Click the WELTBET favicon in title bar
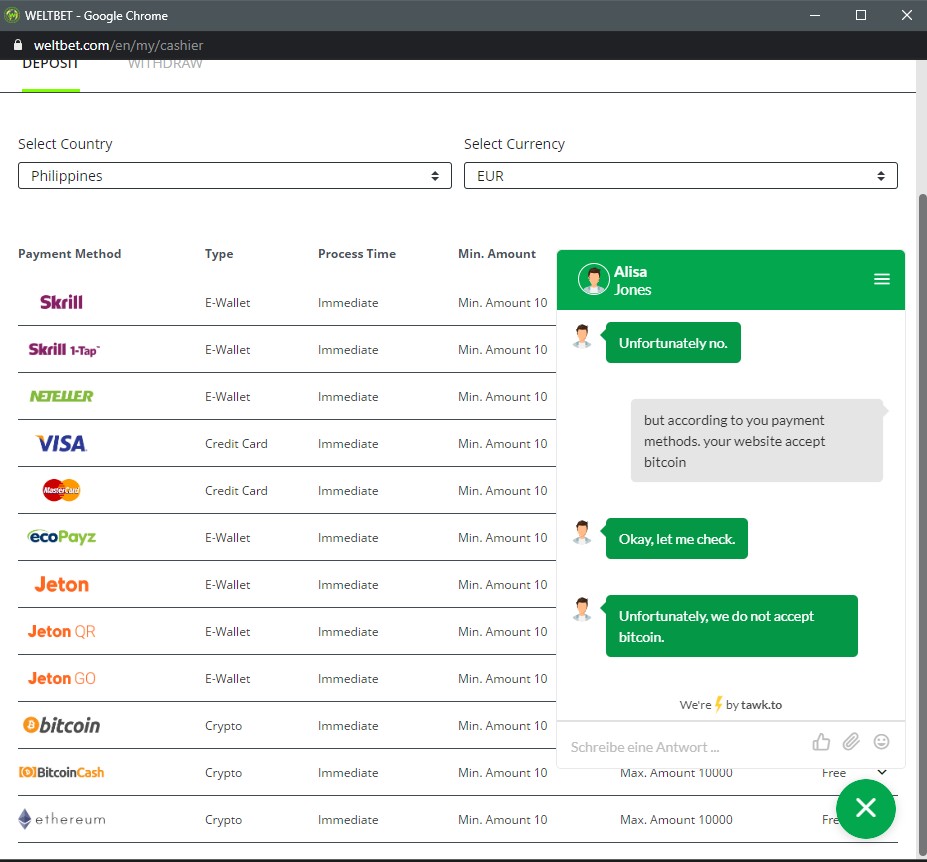Image resolution: width=927 pixels, height=862 pixels. pyautogui.click(x=12, y=15)
